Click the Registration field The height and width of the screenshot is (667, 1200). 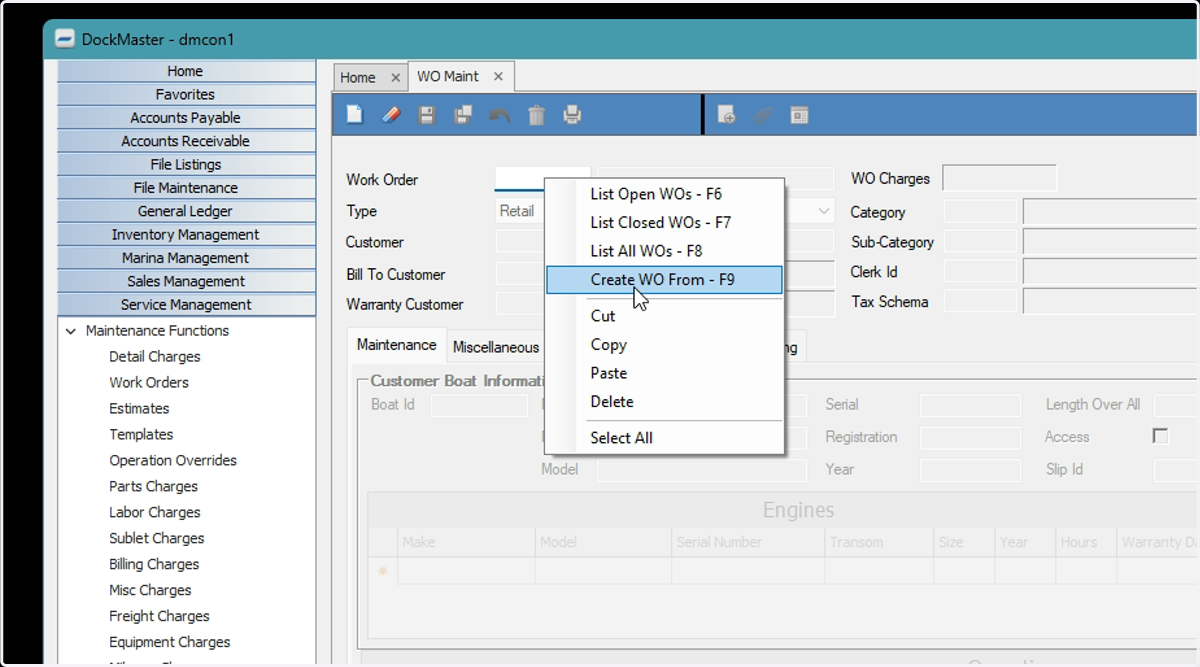(x=970, y=437)
